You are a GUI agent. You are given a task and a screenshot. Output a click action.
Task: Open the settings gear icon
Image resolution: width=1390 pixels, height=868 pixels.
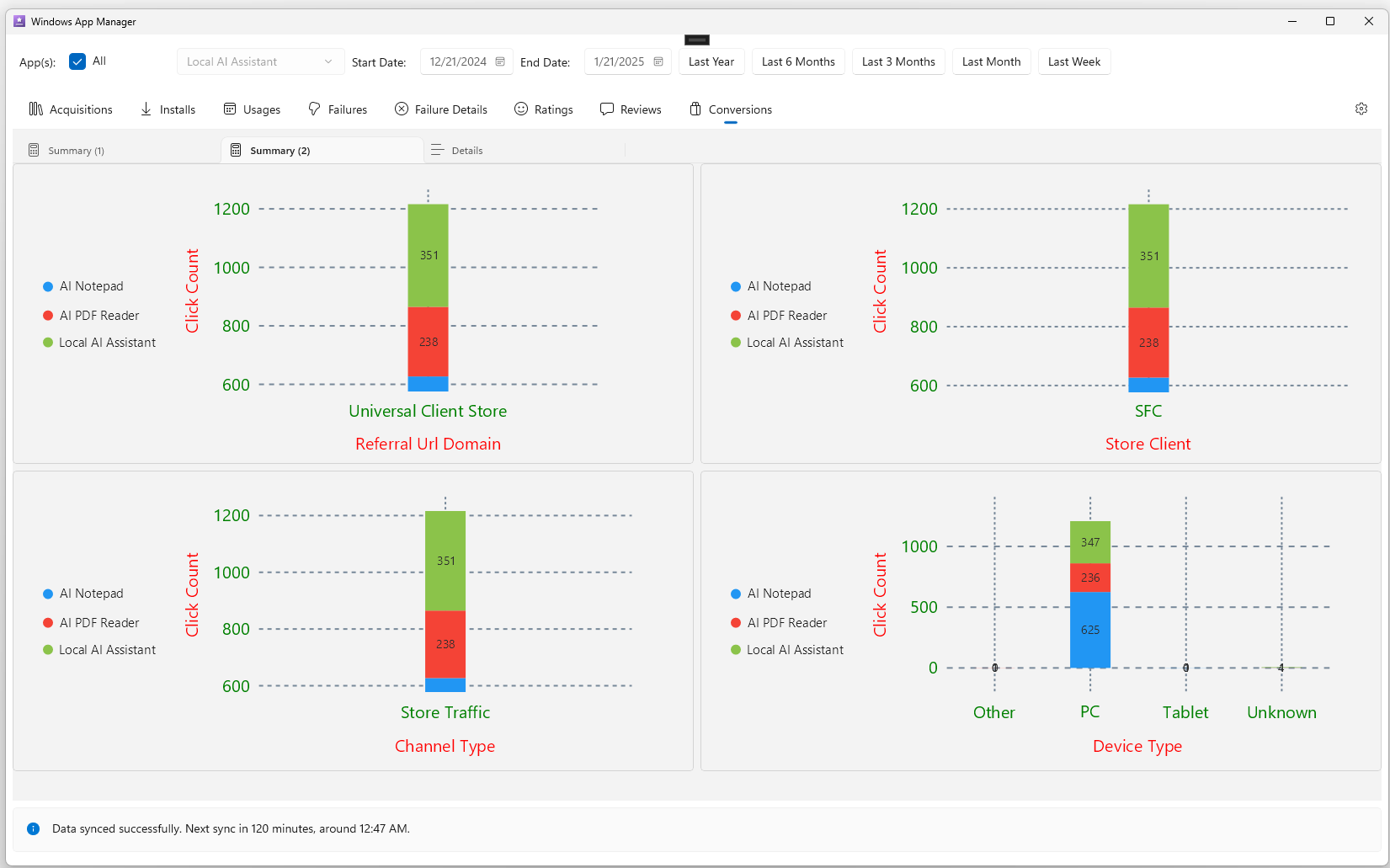click(1361, 109)
